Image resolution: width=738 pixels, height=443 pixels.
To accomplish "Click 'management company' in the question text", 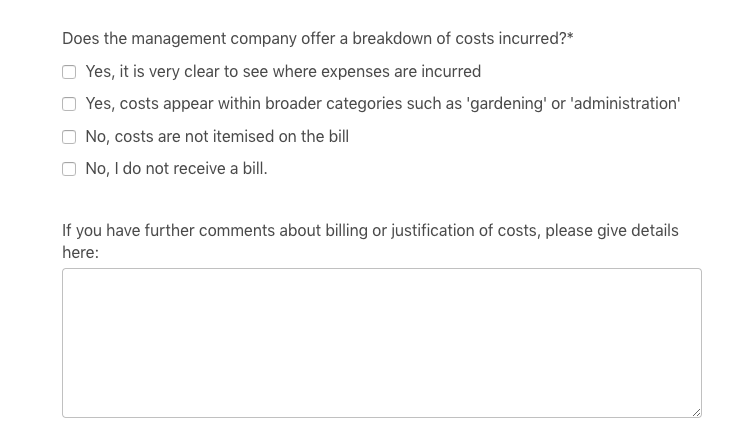I will tap(214, 39).
